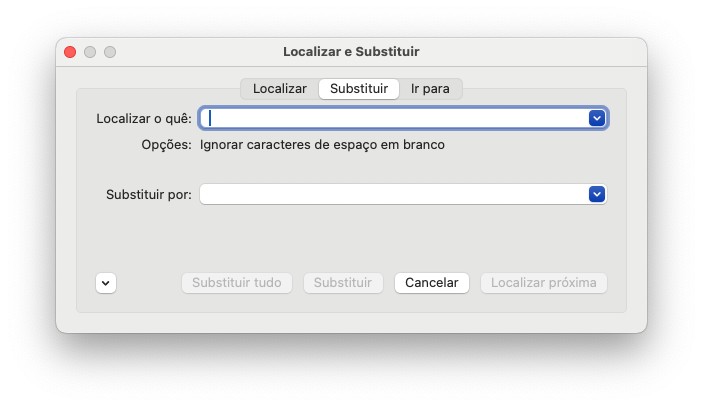Click the Cancelar button
Screen dimensions: 703x407
[432, 283]
